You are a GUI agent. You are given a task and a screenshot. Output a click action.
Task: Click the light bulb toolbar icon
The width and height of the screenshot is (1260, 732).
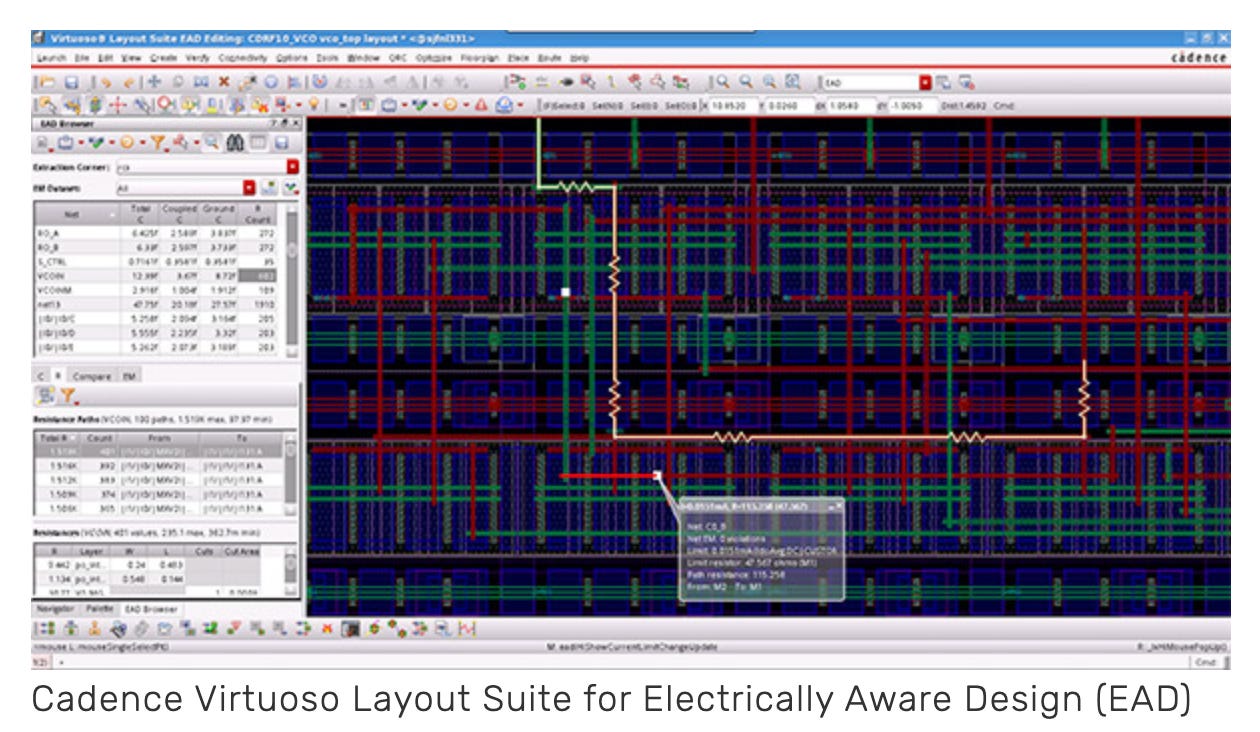tap(313, 105)
